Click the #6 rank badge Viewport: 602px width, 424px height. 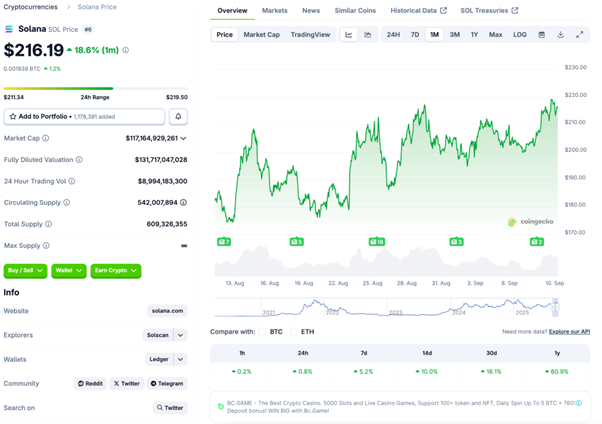click(88, 30)
